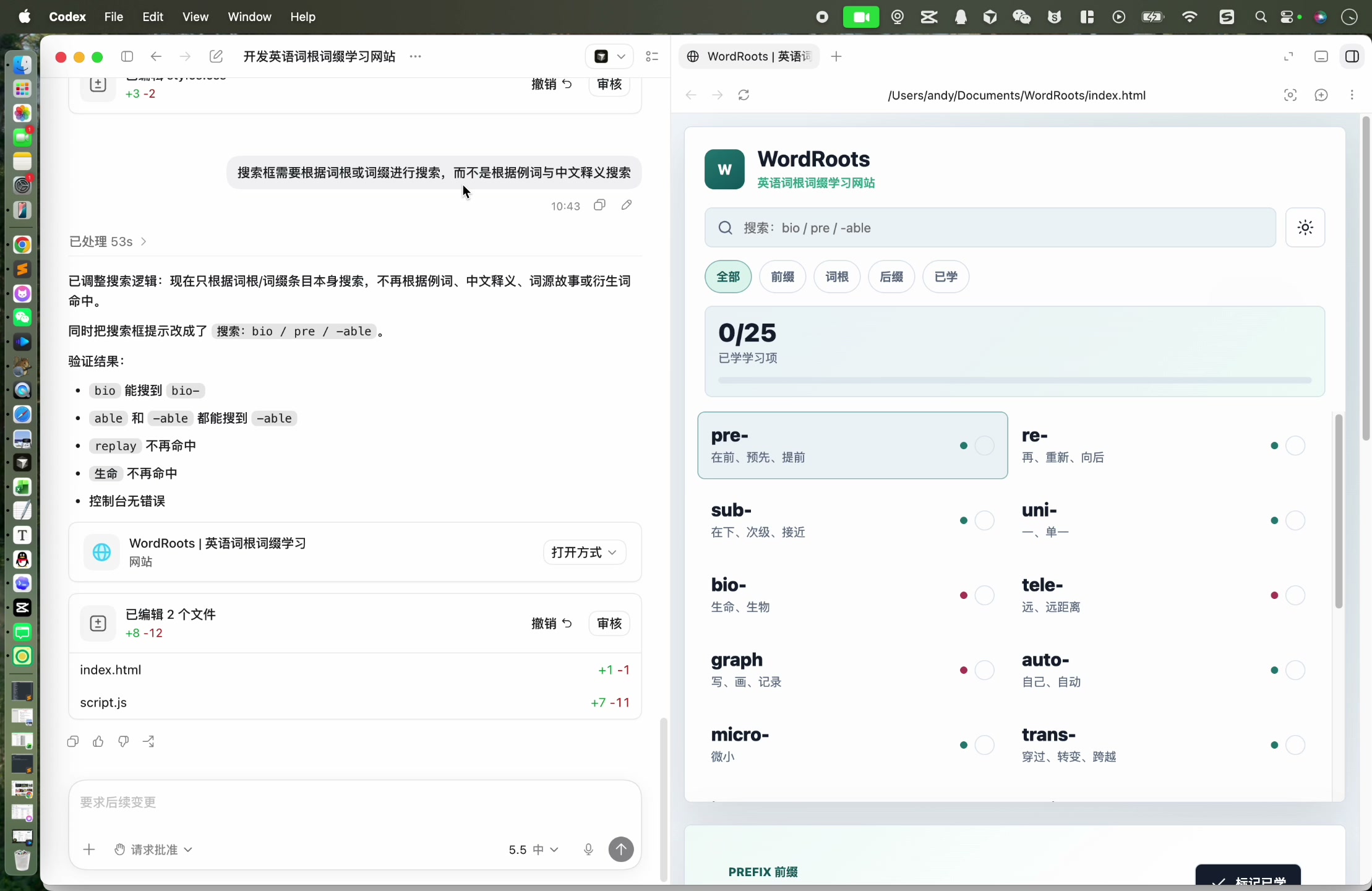Open the trans- word card
This screenshot has height=891, width=1372.
pyautogui.click(x=1163, y=744)
